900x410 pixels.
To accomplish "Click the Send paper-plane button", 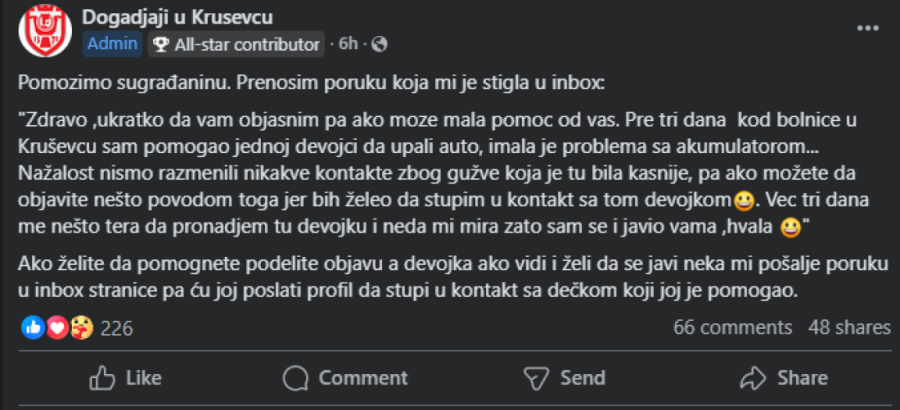I will coord(565,377).
